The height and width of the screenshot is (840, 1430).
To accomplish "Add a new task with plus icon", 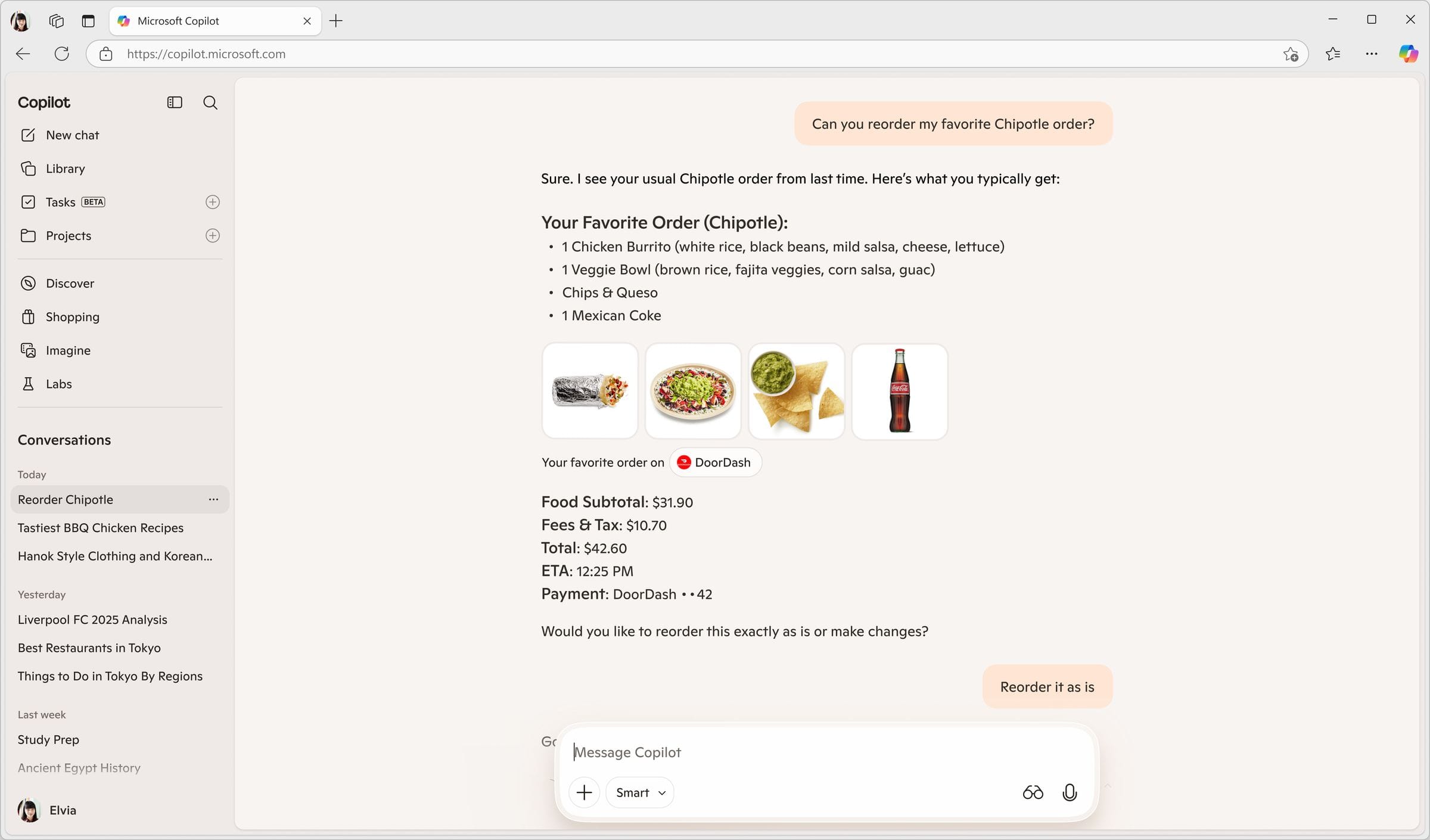I will point(213,202).
